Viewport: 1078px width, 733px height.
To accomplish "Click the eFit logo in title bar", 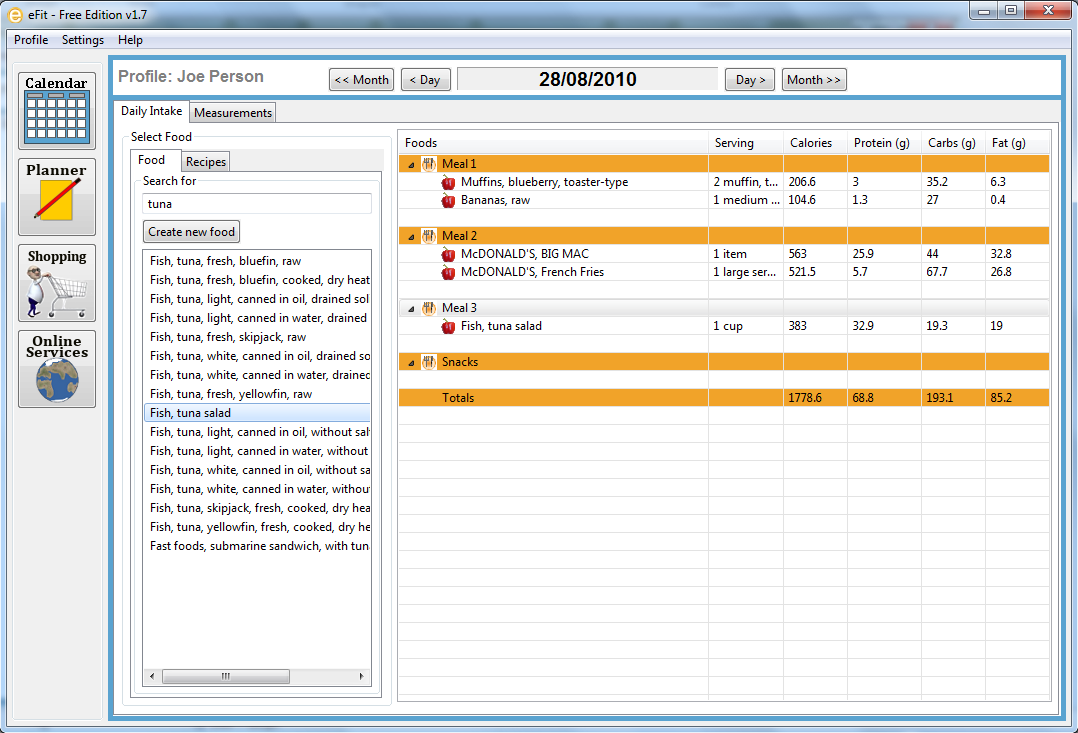I will coord(14,14).
